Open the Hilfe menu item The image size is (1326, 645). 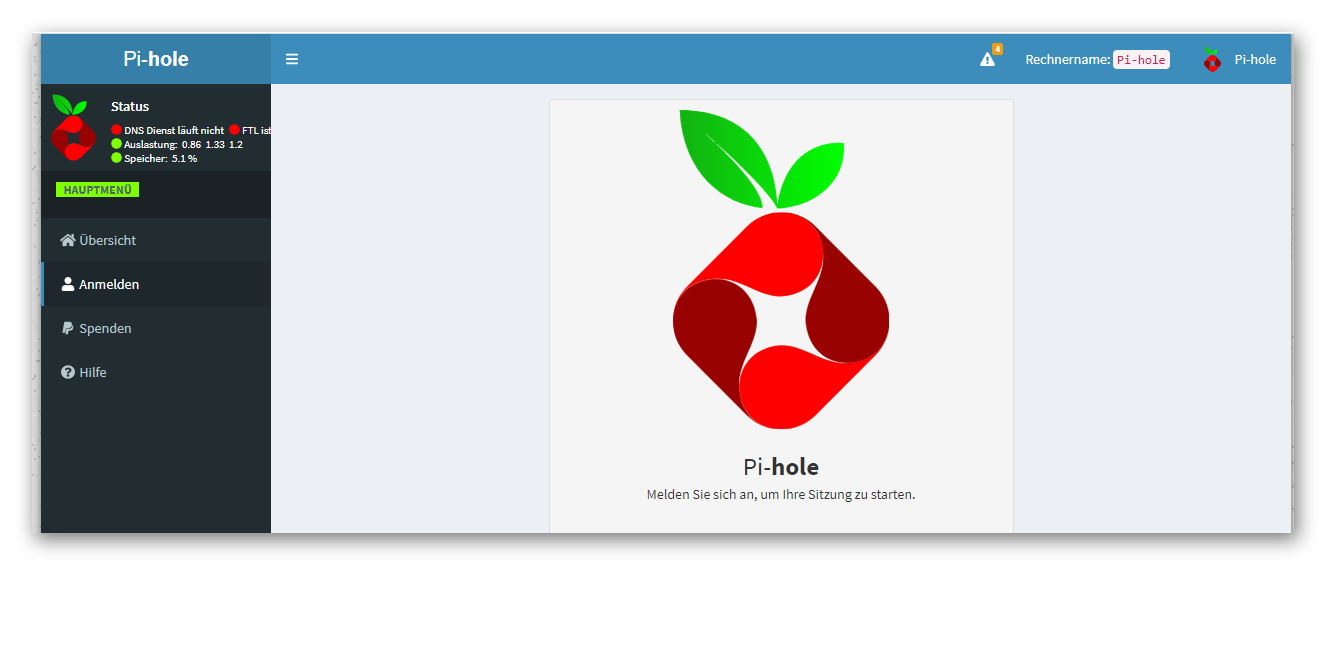(156, 372)
